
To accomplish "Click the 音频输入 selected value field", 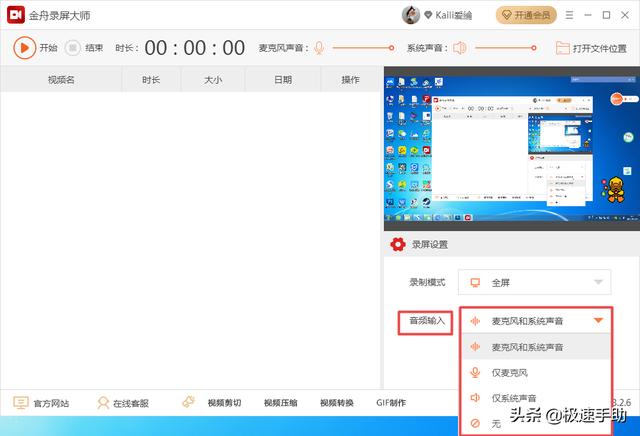I will 536,321.
